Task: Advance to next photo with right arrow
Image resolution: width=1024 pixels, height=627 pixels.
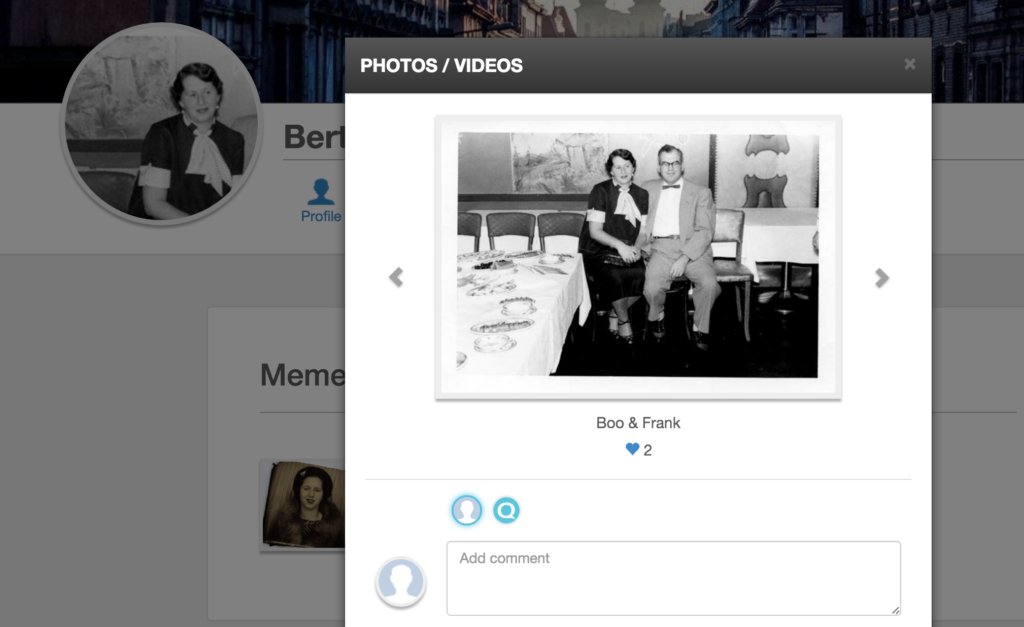Action: [881, 278]
